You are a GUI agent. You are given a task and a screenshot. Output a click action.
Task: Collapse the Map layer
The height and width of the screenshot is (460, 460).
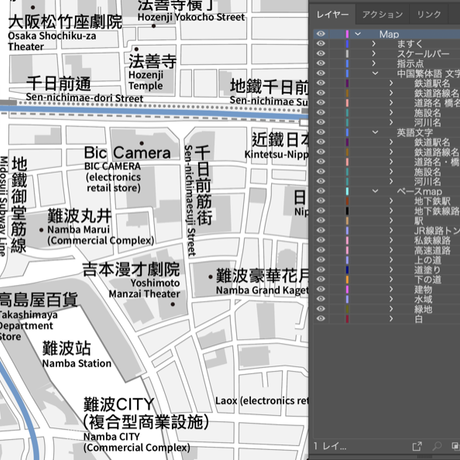pyautogui.click(x=358, y=34)
